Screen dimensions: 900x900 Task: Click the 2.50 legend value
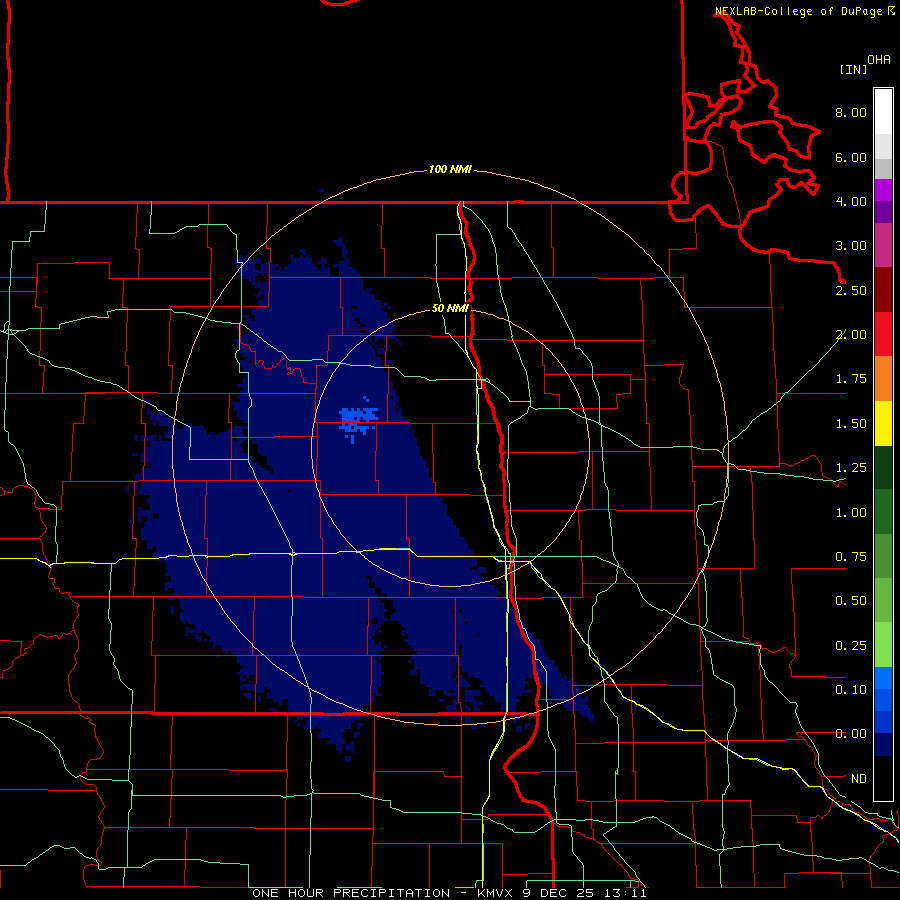851,290
